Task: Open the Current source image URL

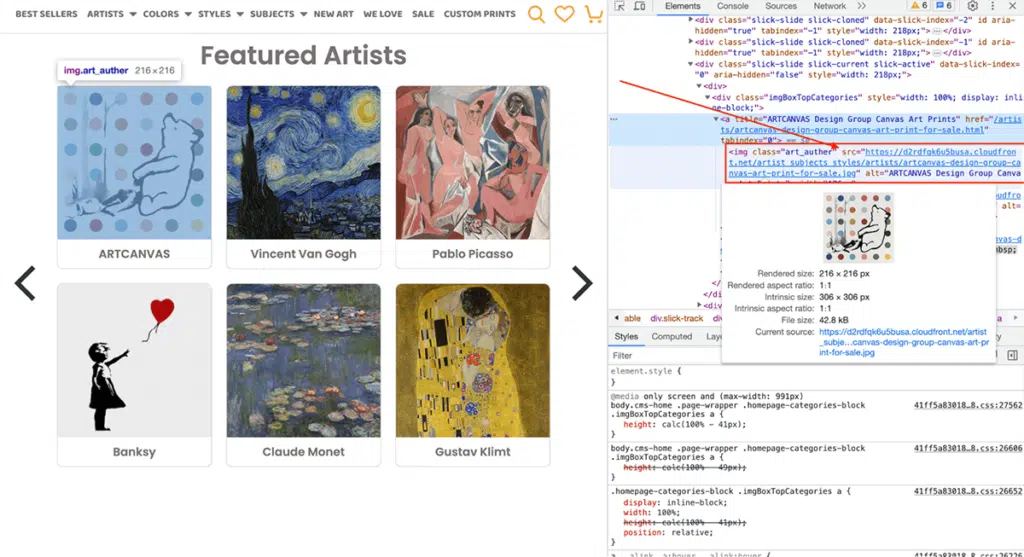Action: (x=904, y=342)
